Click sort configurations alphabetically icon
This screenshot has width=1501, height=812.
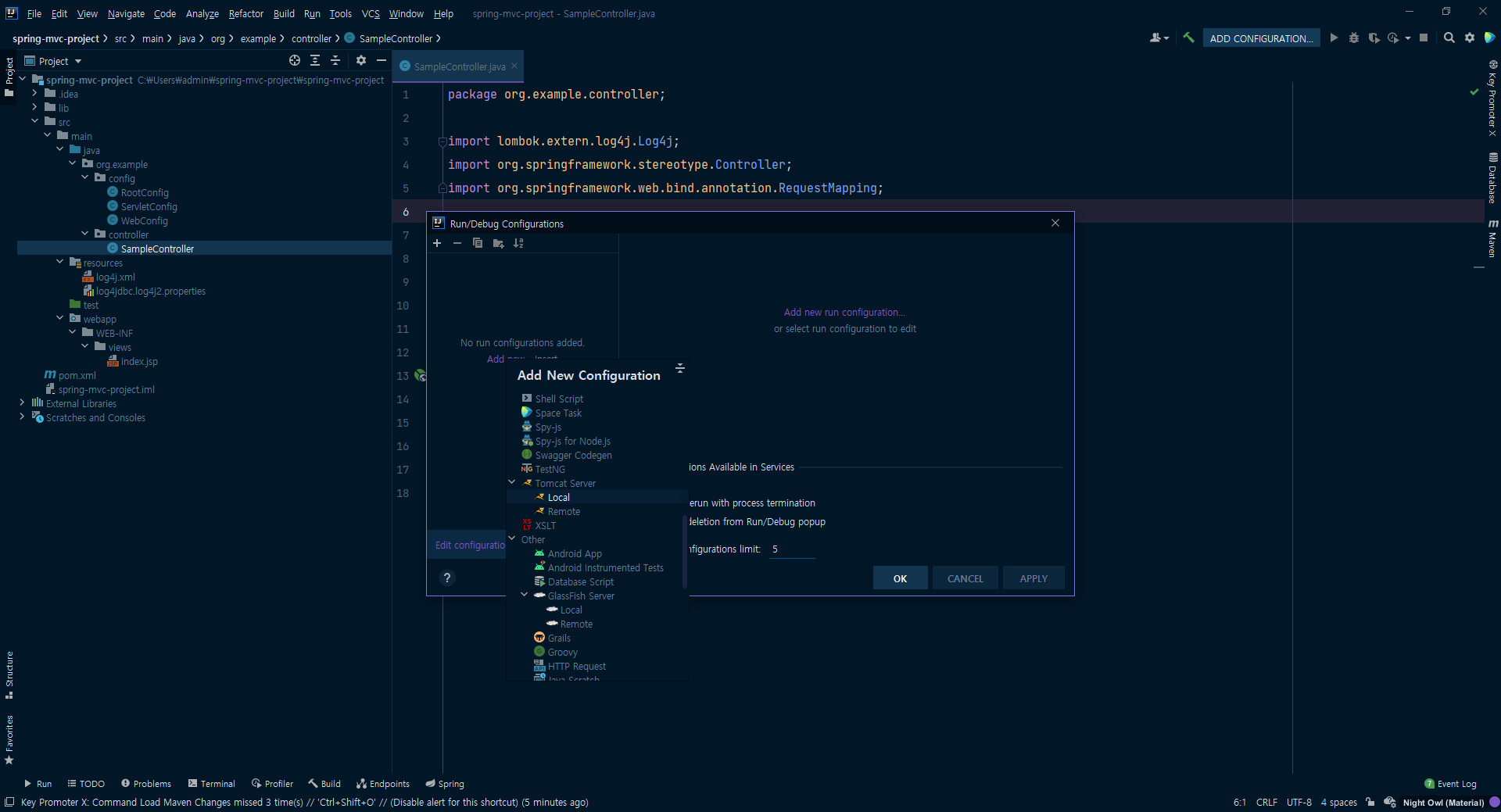pos(518,243)
